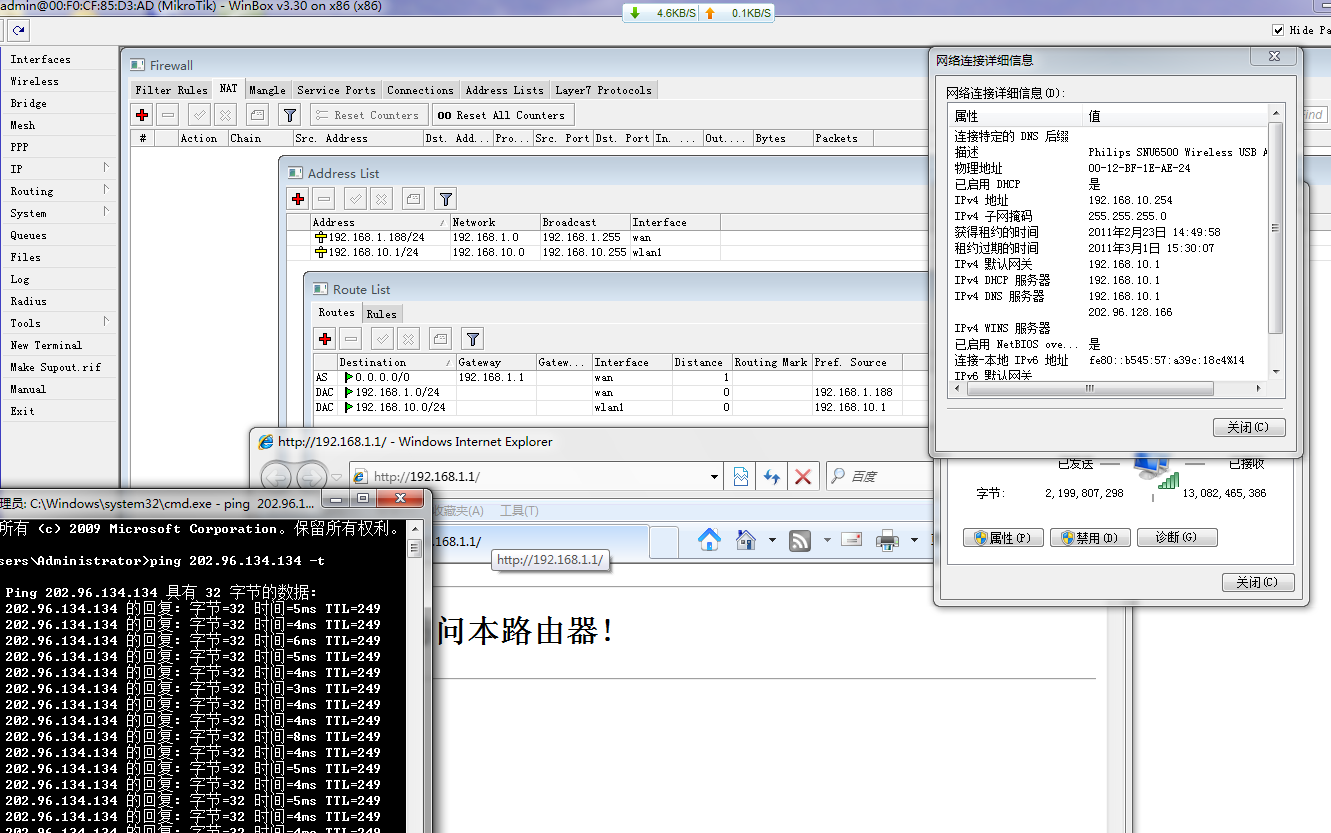Click Internet Explorer's Forward button
This screenshot has width=1331, height=833.
[x=311, y=477]
